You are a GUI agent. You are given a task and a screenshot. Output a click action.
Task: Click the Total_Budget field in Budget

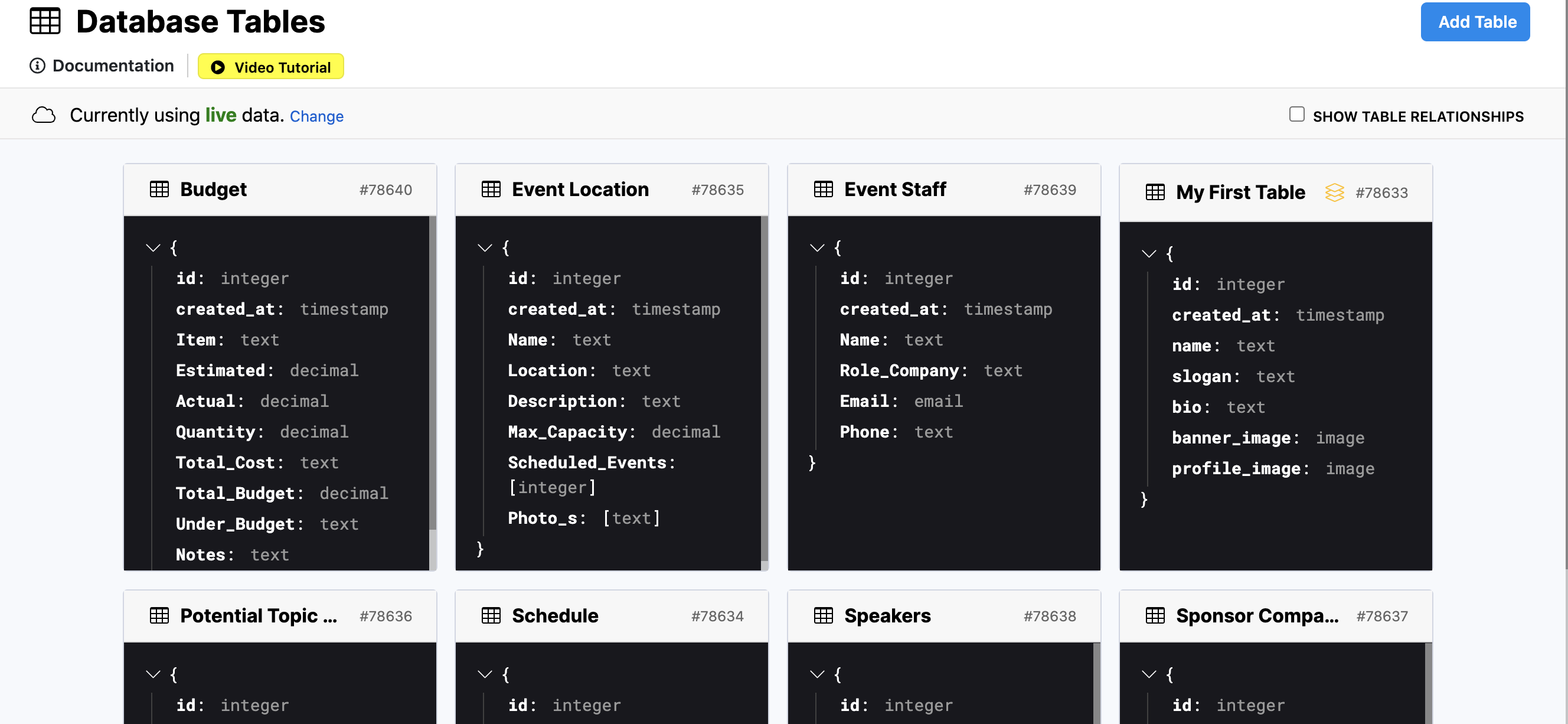point(282,493)
